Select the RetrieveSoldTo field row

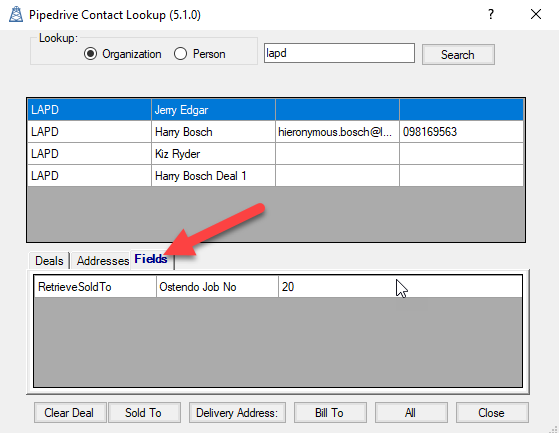click(x=278, y=287)
